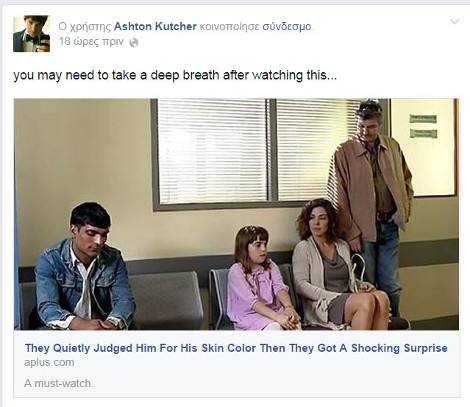This screenshot has height=407, width=470.
Task: Click the caption starting "you may need to take"
Action: 175,75
